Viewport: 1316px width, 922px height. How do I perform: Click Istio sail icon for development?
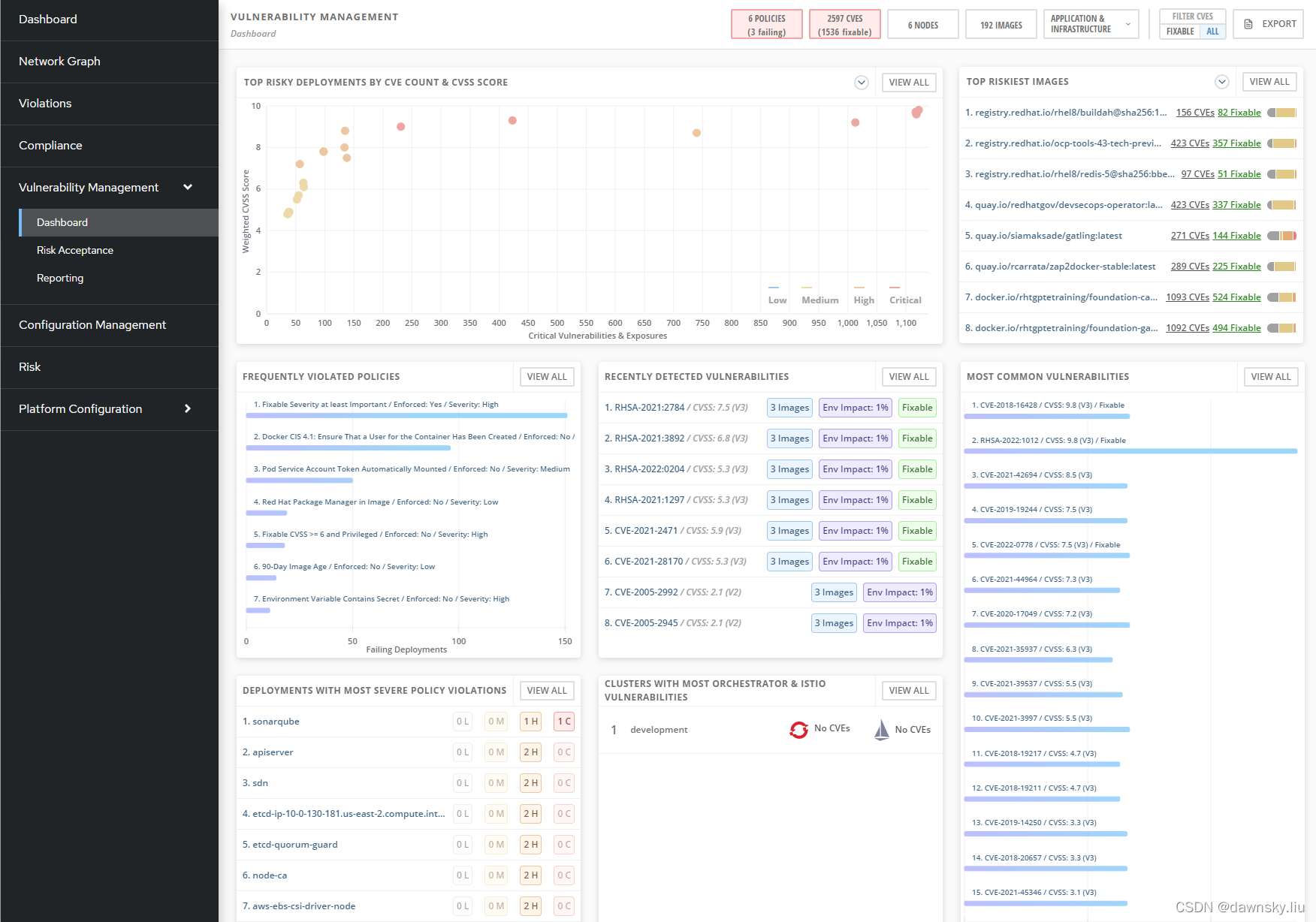click(881, 730)
